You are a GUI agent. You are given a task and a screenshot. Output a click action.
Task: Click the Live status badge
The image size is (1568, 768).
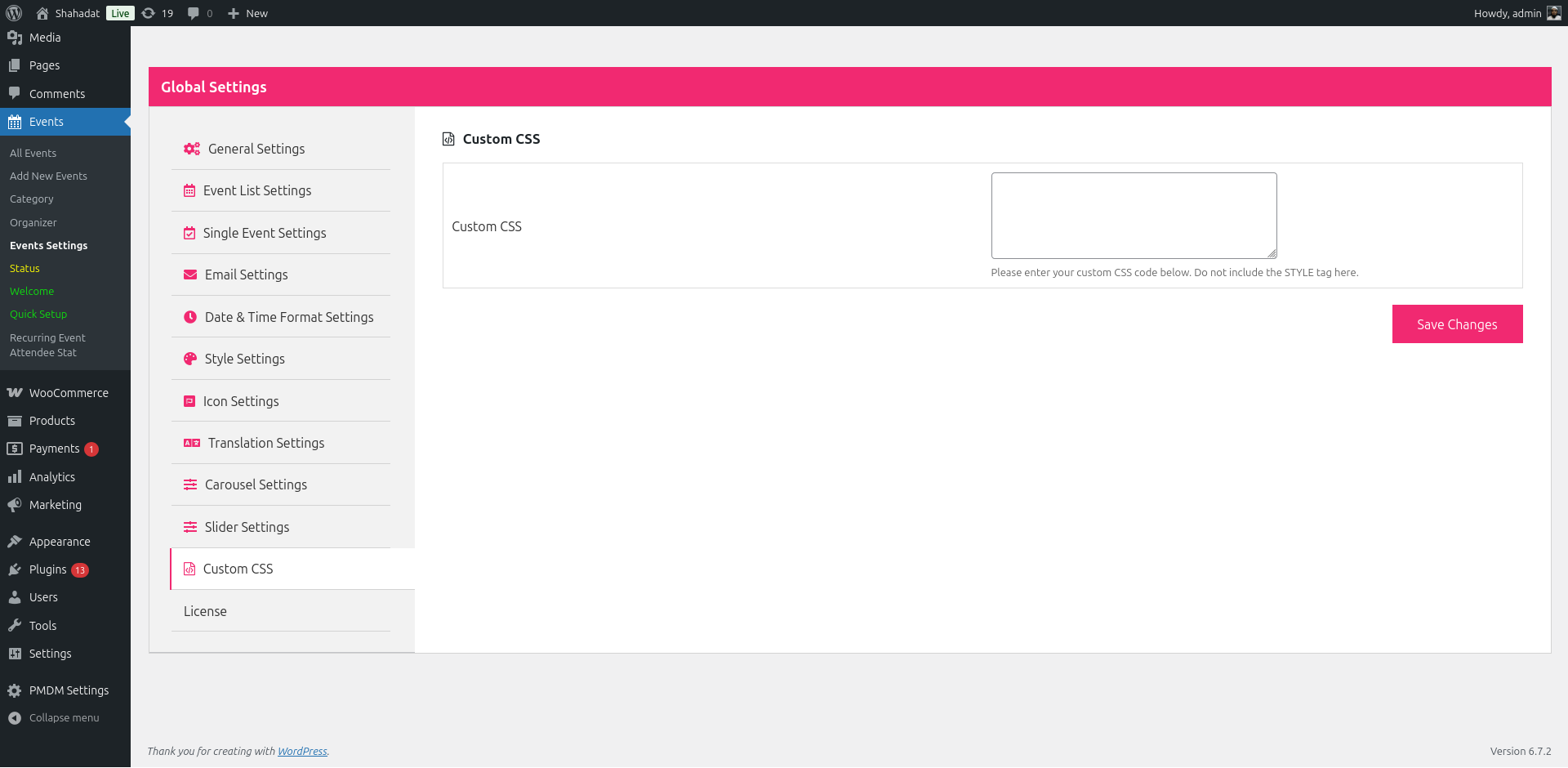(x=120, y=13)
